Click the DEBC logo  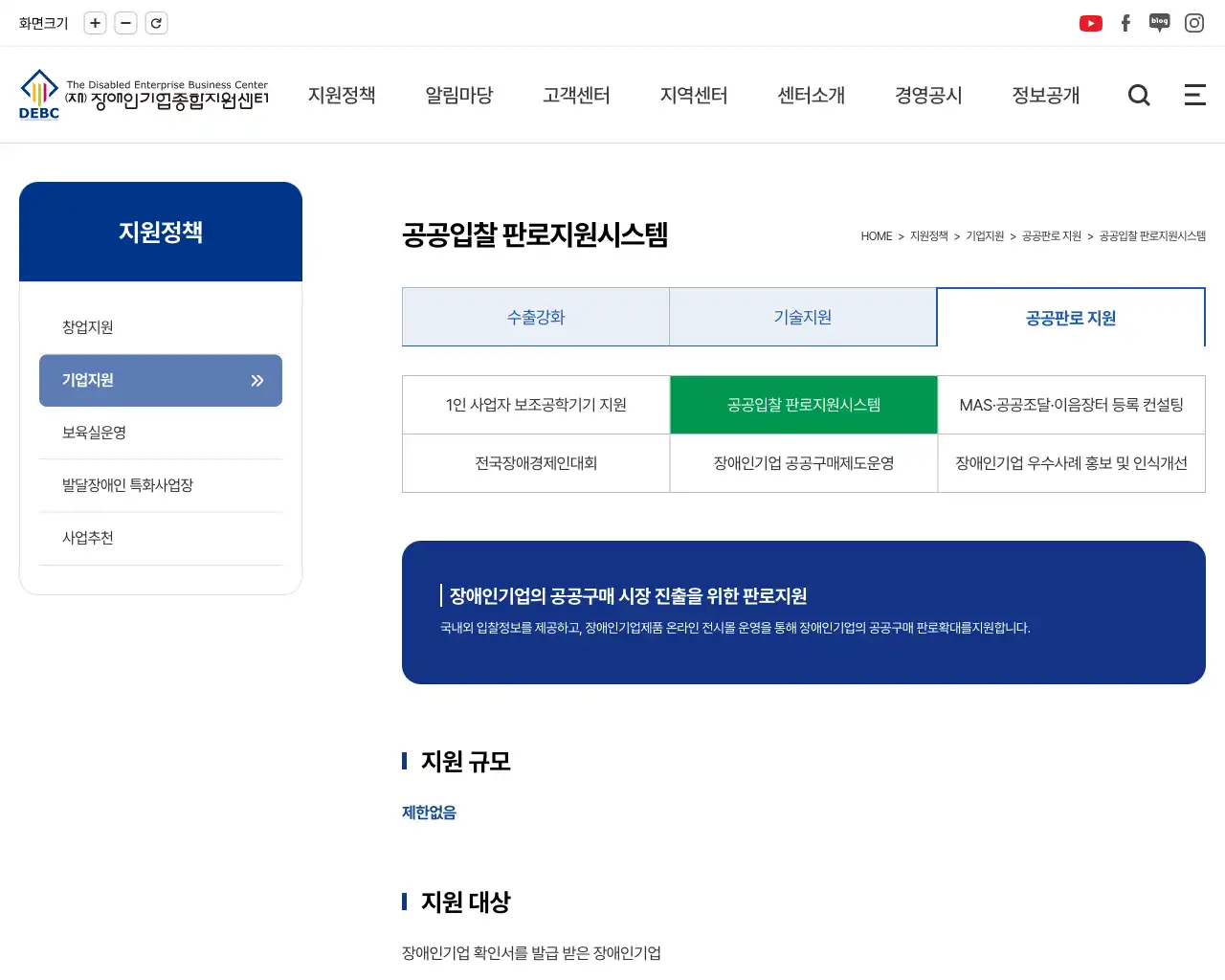pyautogui.click(x=144, y=95)
